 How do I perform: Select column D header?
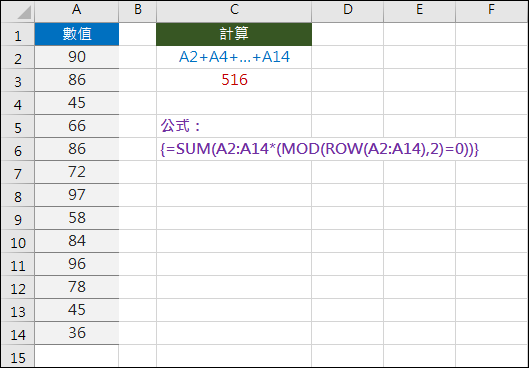(347, 10)
